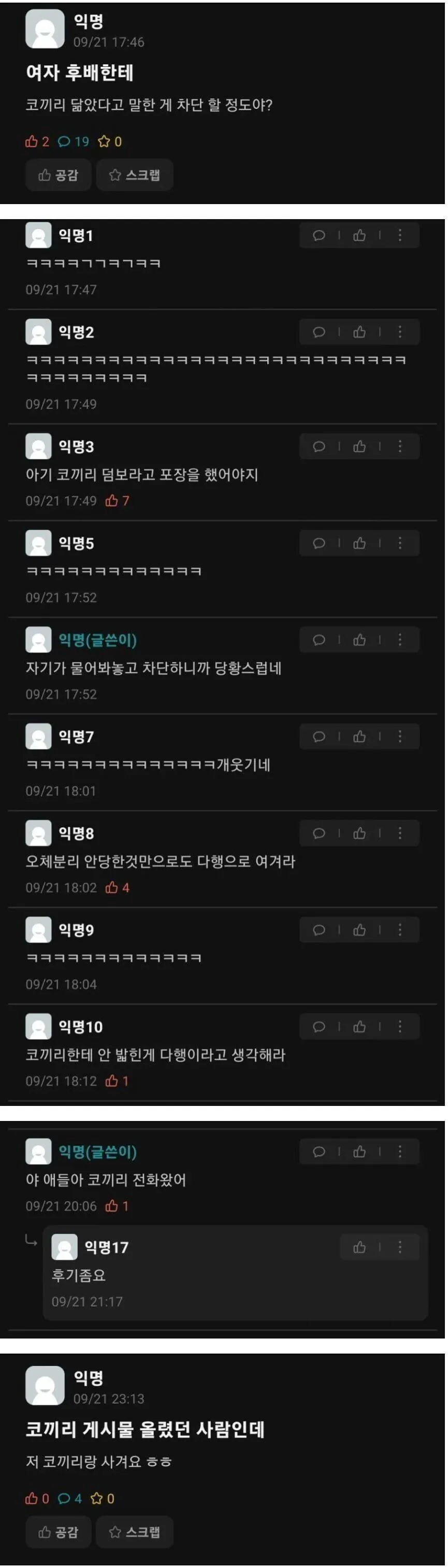Viewport: 448px width, 1568px height.
Task: Open more options on 익명17's reply
Action: [400, 1248]
